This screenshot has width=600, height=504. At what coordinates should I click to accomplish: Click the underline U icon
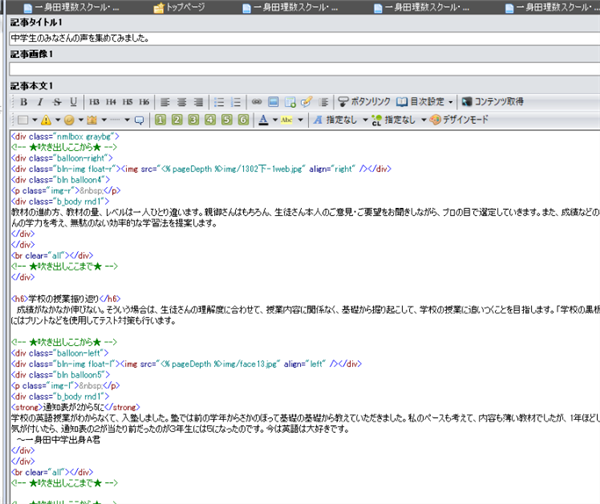[x=72, y=102]
